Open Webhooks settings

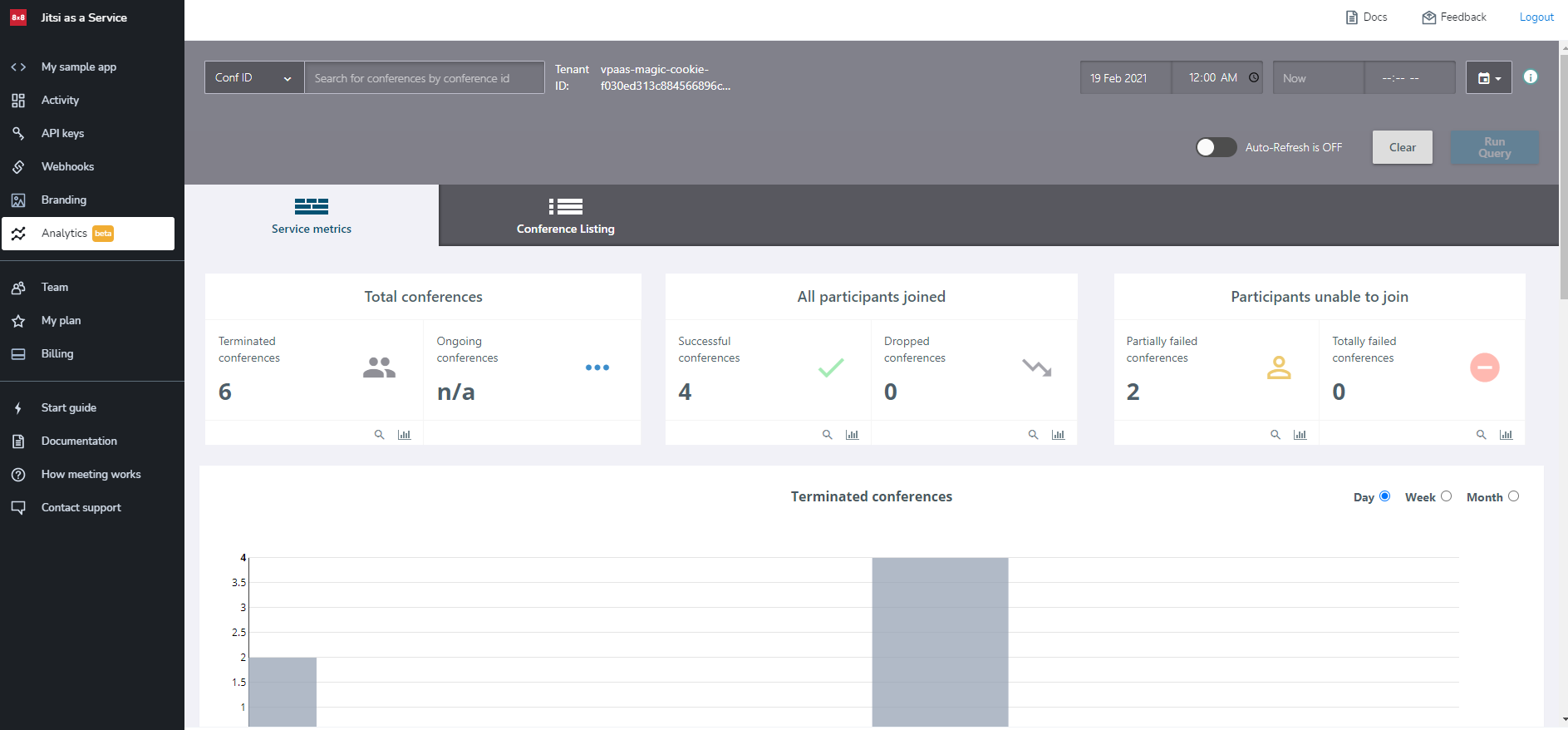pos(67,166)
